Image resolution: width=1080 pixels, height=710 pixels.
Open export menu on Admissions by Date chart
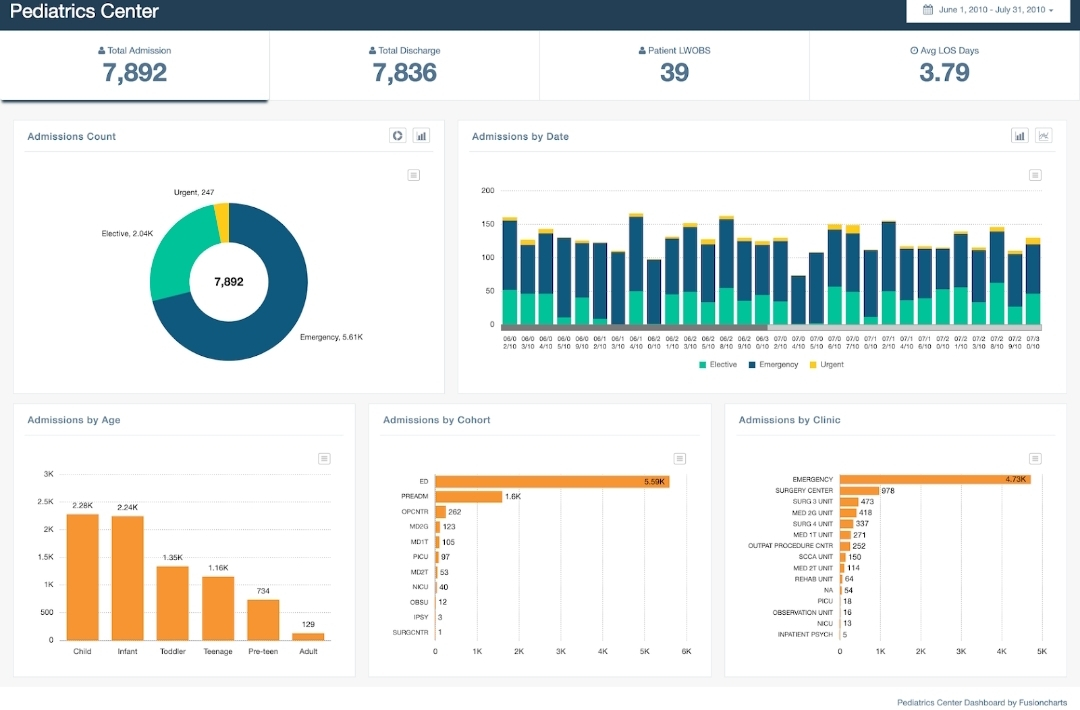click(1035, 175)
